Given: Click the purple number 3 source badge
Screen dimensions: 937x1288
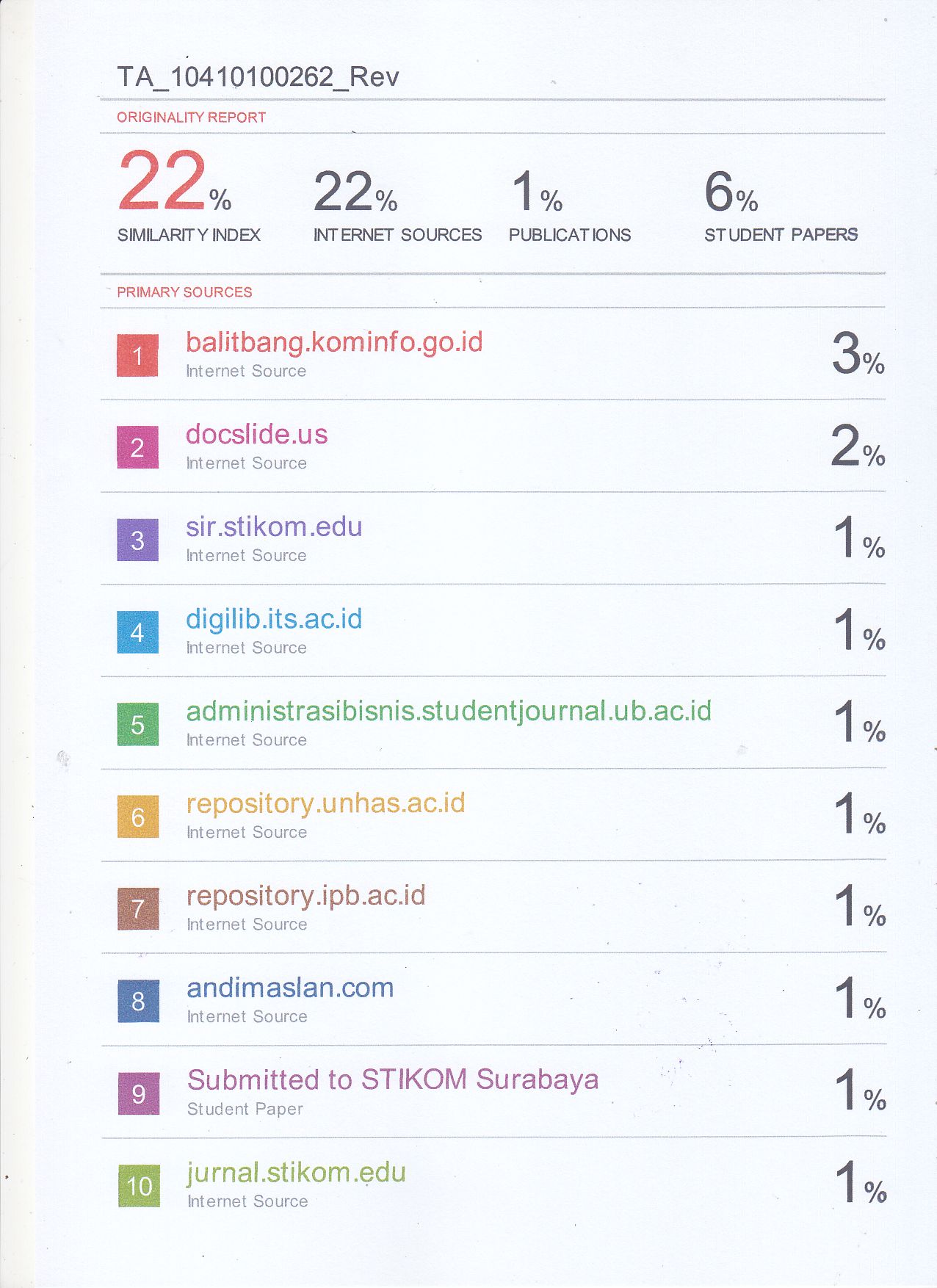Looking at the screenshot, I should pyautogui.click(x=137, y=540).
